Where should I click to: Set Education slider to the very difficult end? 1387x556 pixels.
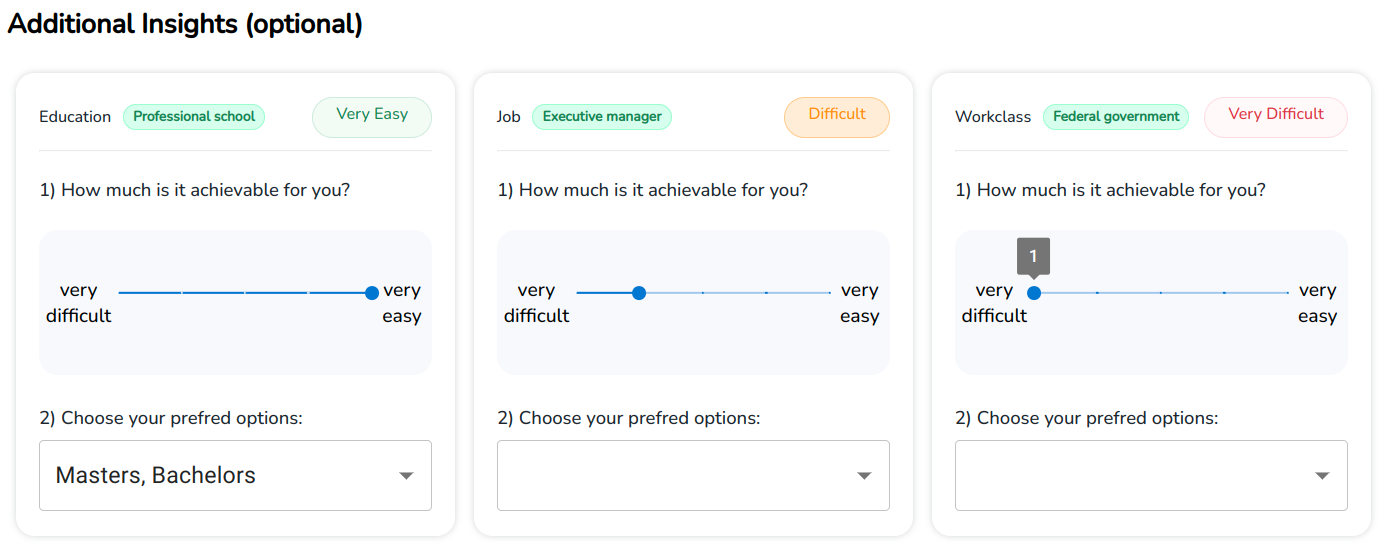coord(120,293)
